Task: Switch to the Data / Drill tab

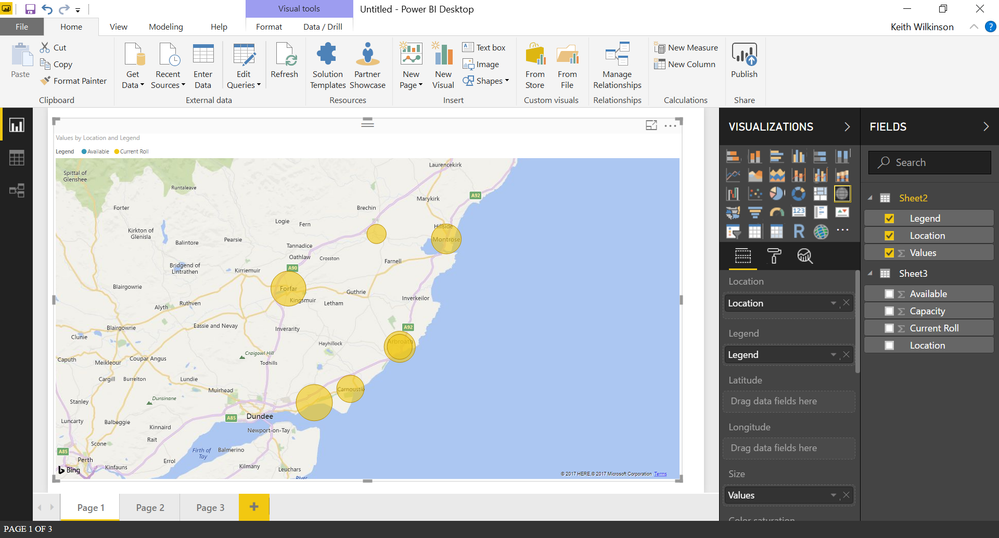Action: pyautogui.click(x=322, y=27)
